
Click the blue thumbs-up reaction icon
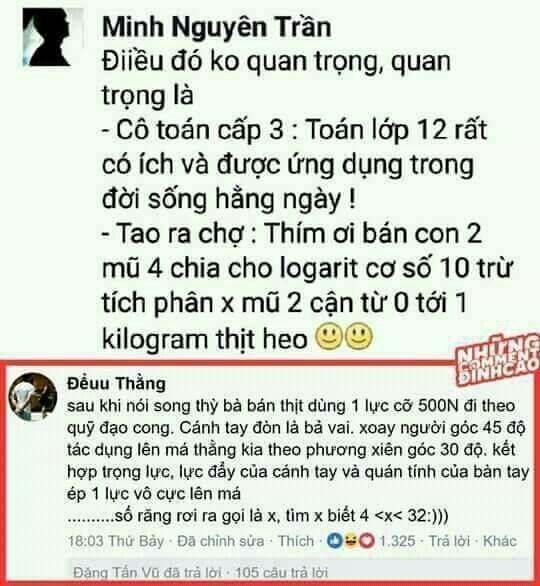[x=335, y=540]
